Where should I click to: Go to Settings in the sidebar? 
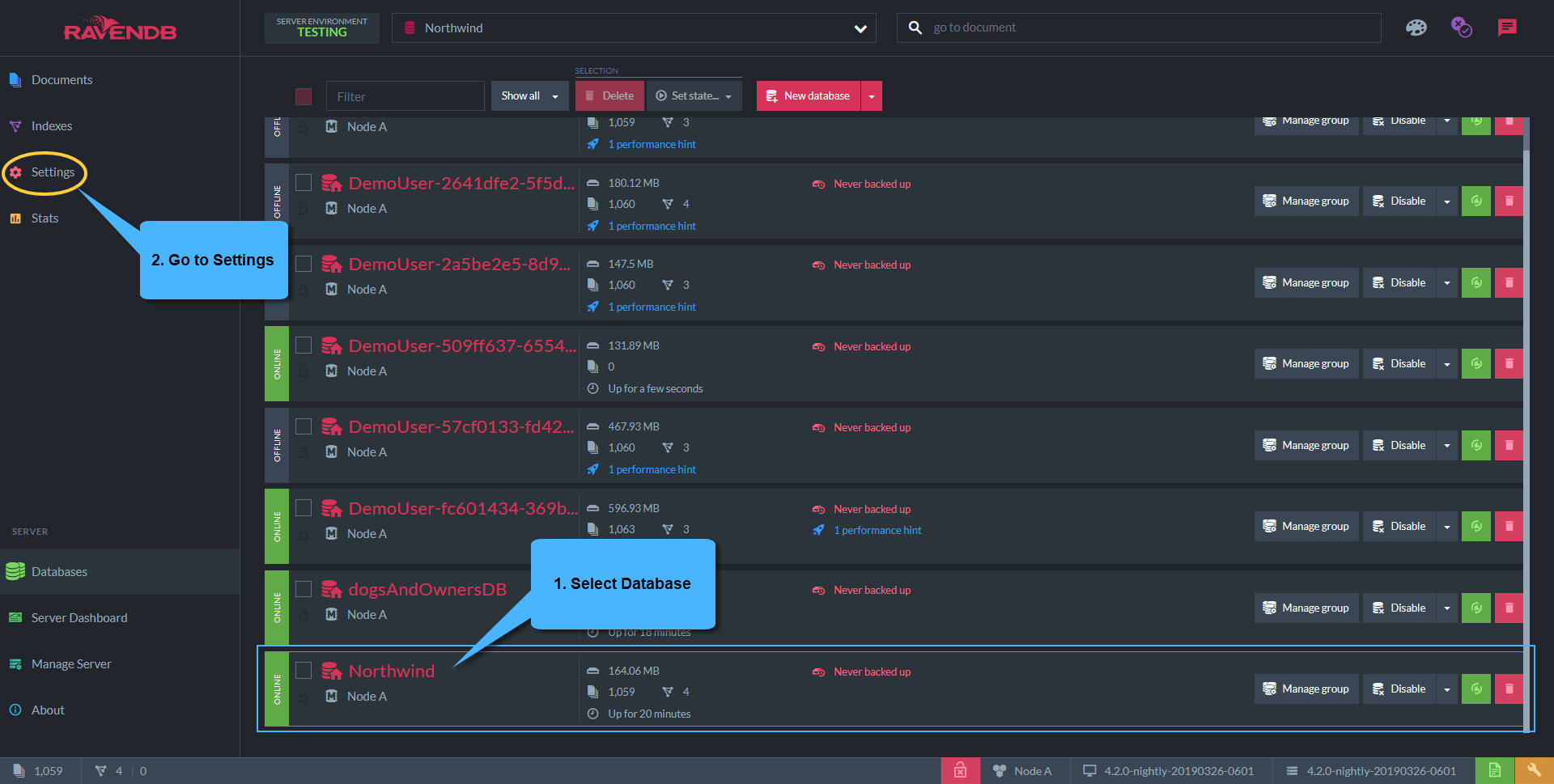53,172
